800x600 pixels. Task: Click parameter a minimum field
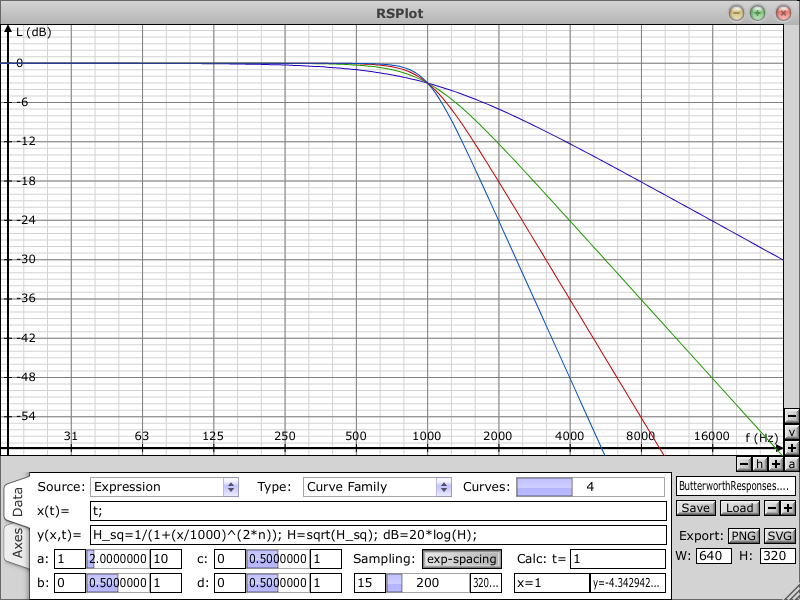69,559
